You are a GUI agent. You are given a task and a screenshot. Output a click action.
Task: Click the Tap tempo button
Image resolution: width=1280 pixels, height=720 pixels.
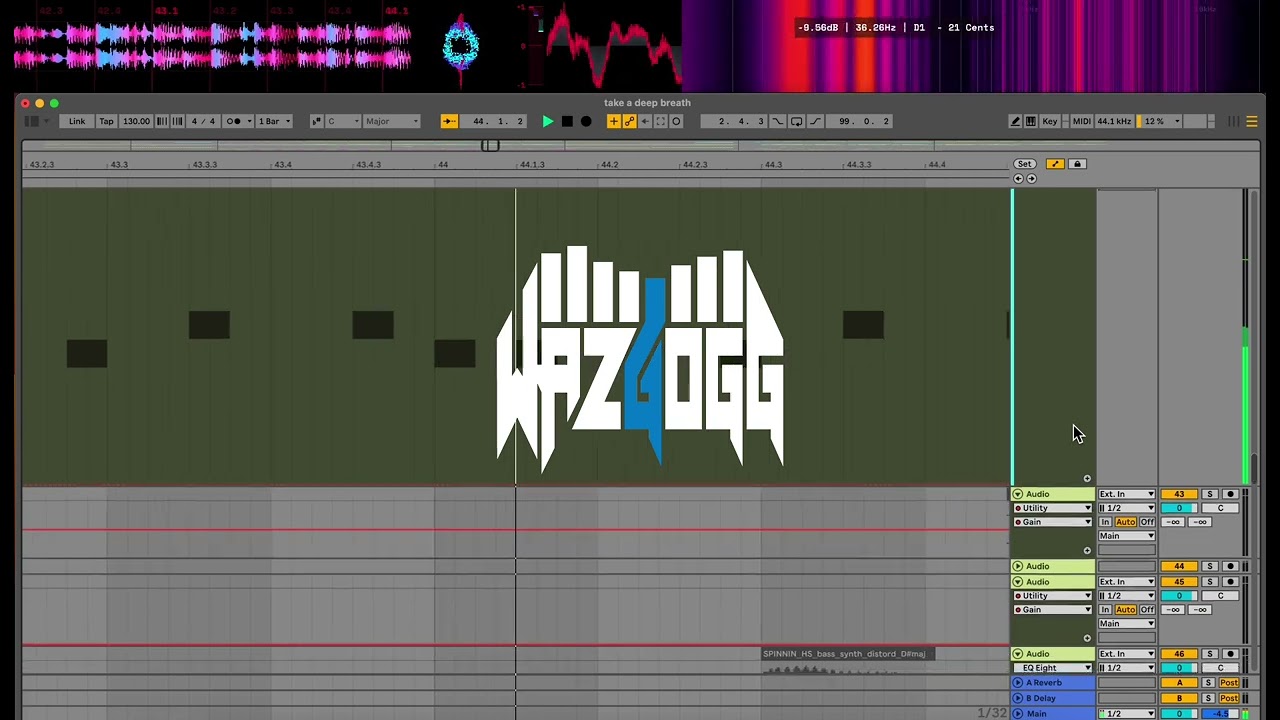pyautogui.click(x=106, y=121)
